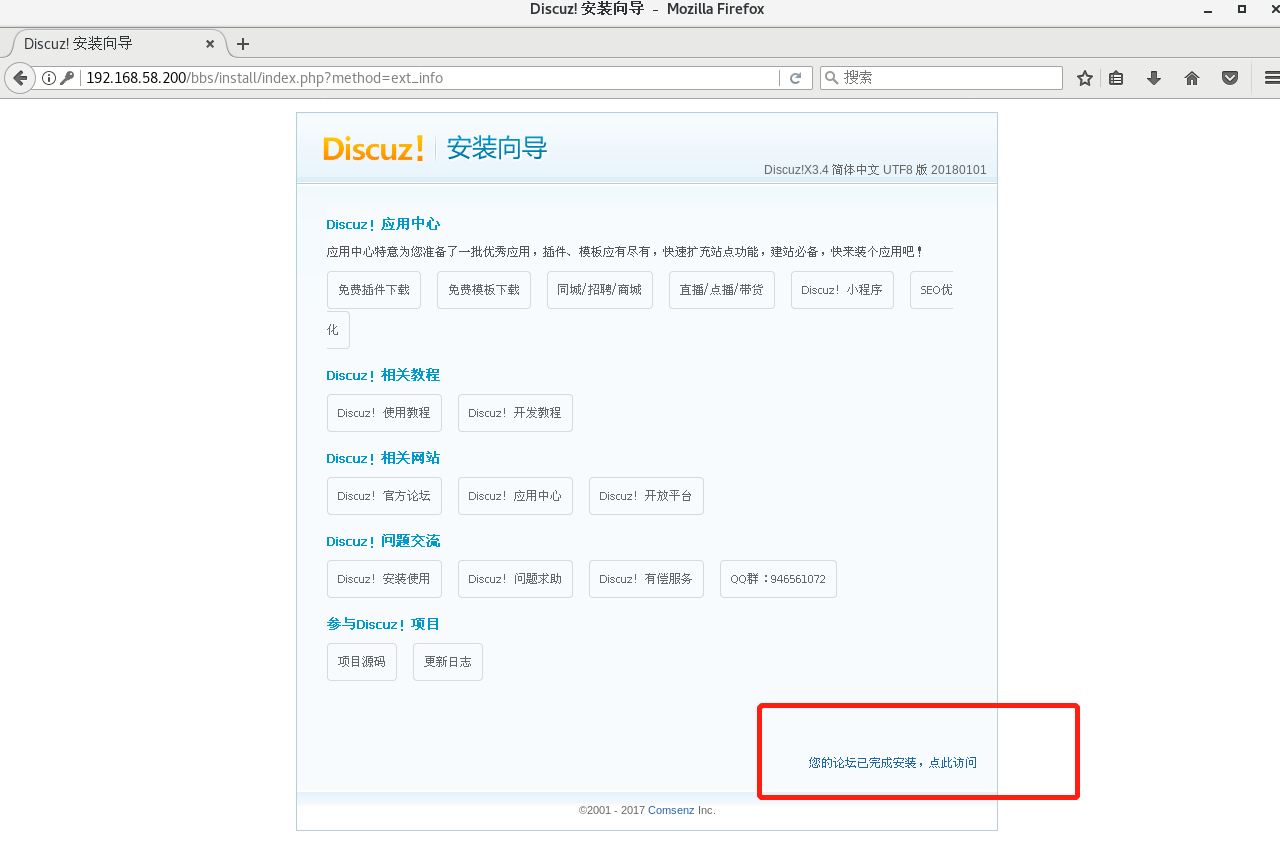1280x849 pixels.
Task: Open the Discuz! 小程序 button
Action: (842, 290)
